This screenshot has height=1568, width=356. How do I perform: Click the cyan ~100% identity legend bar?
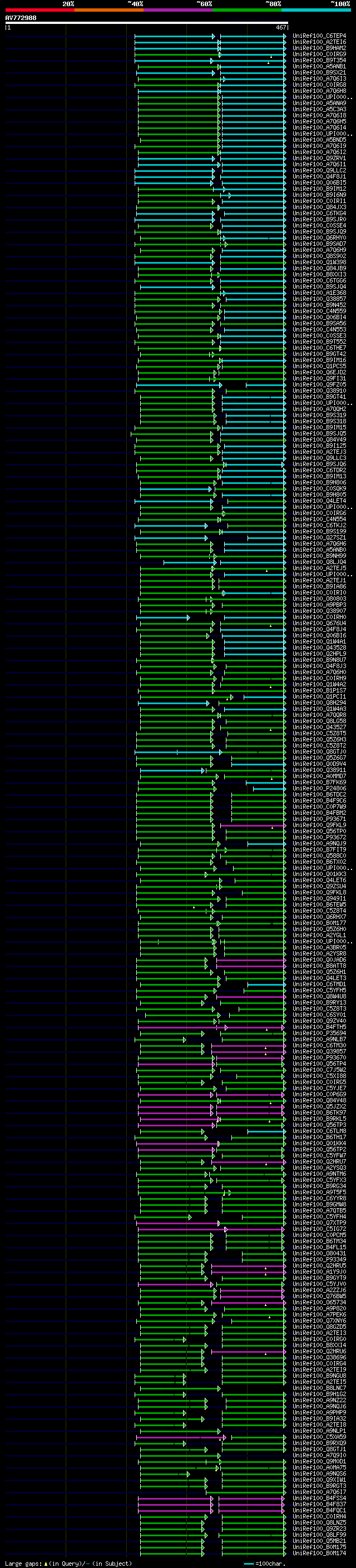point(317,10)
